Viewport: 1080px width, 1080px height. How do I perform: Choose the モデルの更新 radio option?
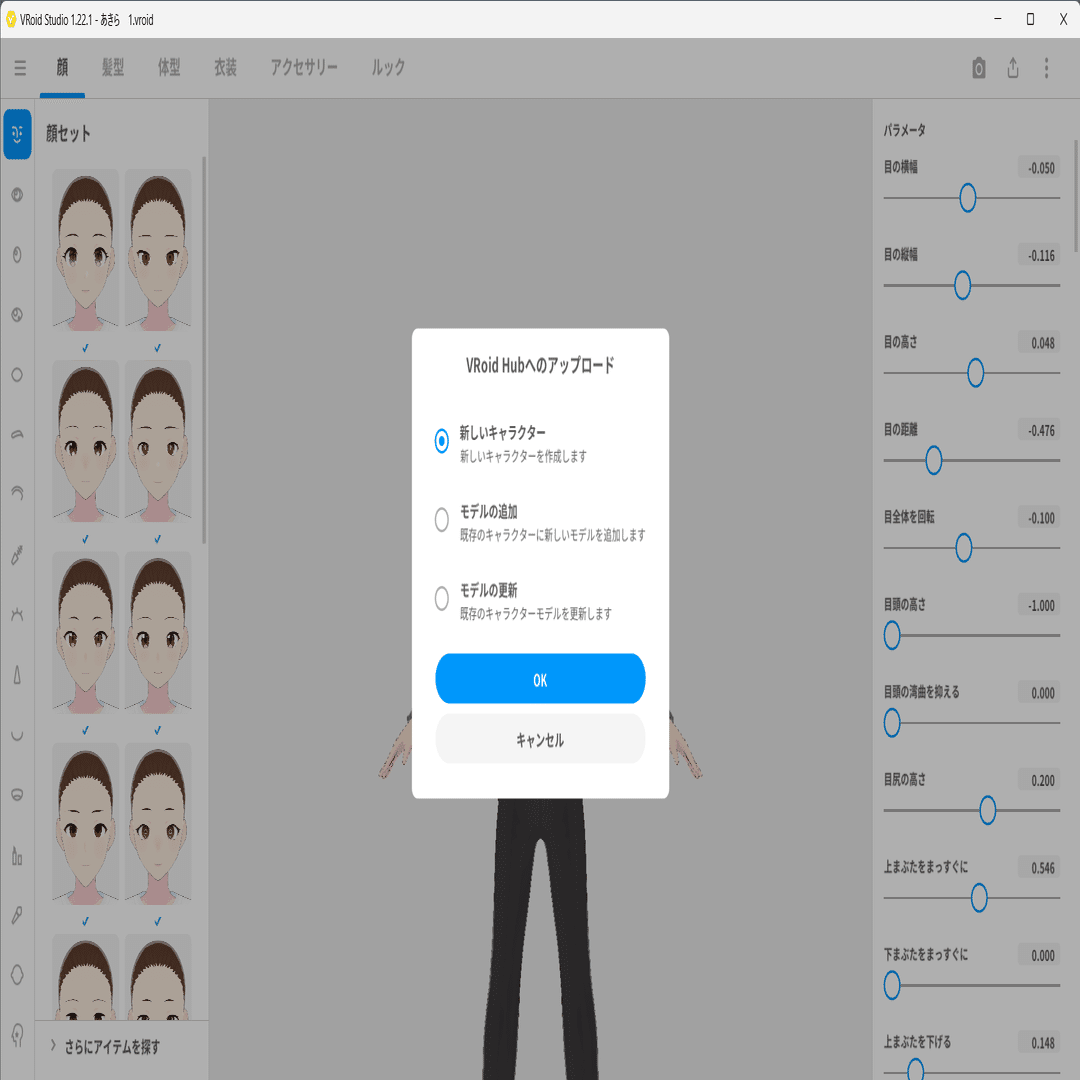[x=442, y=598]
